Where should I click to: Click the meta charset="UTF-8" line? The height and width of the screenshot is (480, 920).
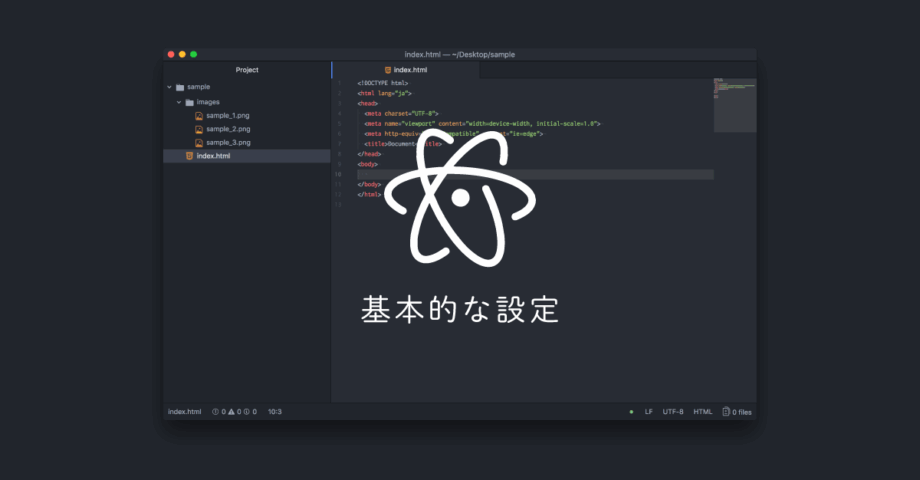(401, 114)
